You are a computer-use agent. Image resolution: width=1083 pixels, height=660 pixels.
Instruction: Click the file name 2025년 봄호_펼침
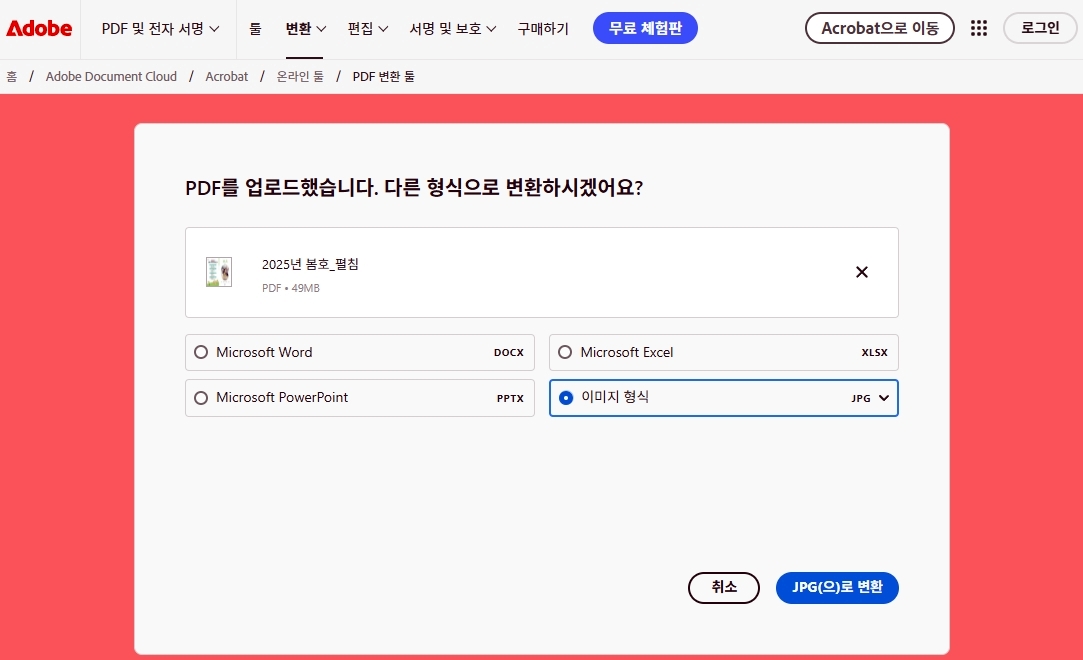point(310,264)
